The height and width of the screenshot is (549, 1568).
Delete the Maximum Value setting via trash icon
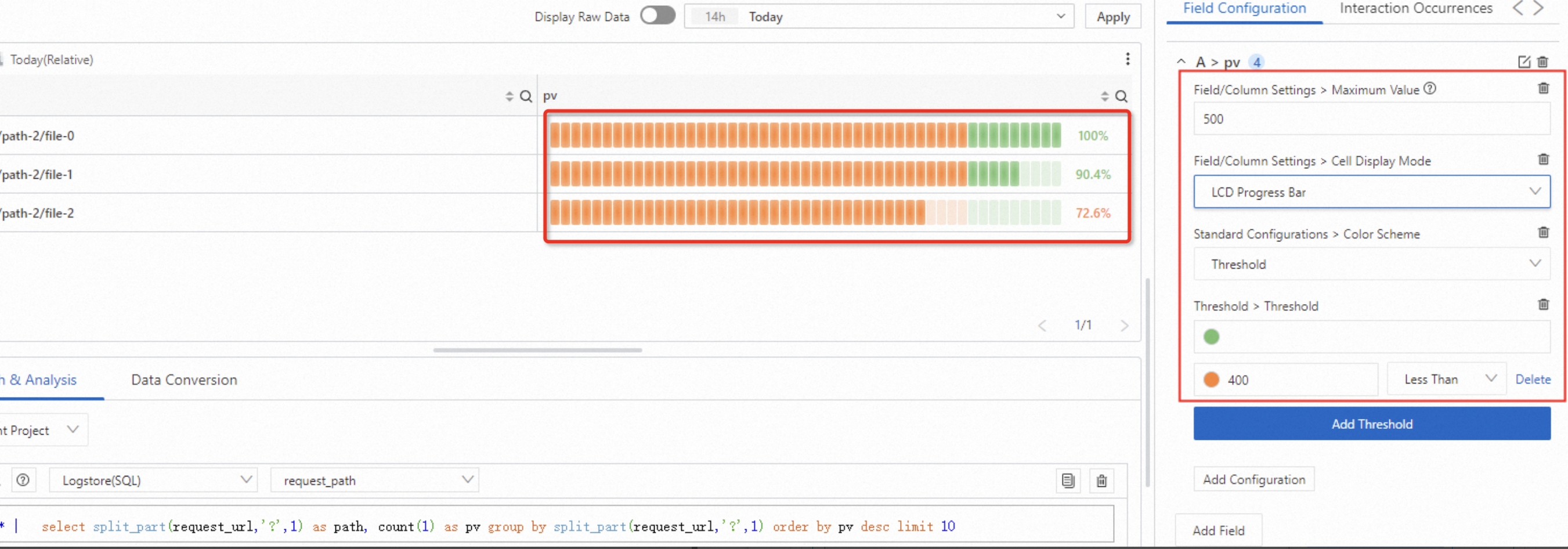[x=1543, y=88]
